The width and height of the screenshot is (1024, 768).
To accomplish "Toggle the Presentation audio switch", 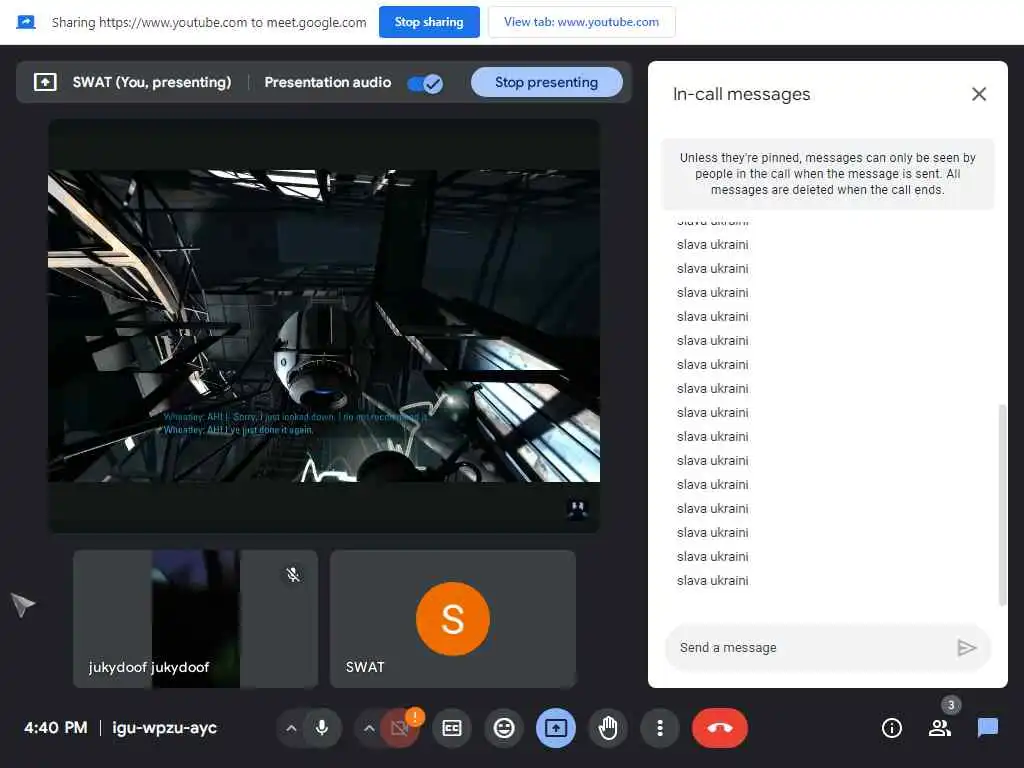I will coord(424,83).
